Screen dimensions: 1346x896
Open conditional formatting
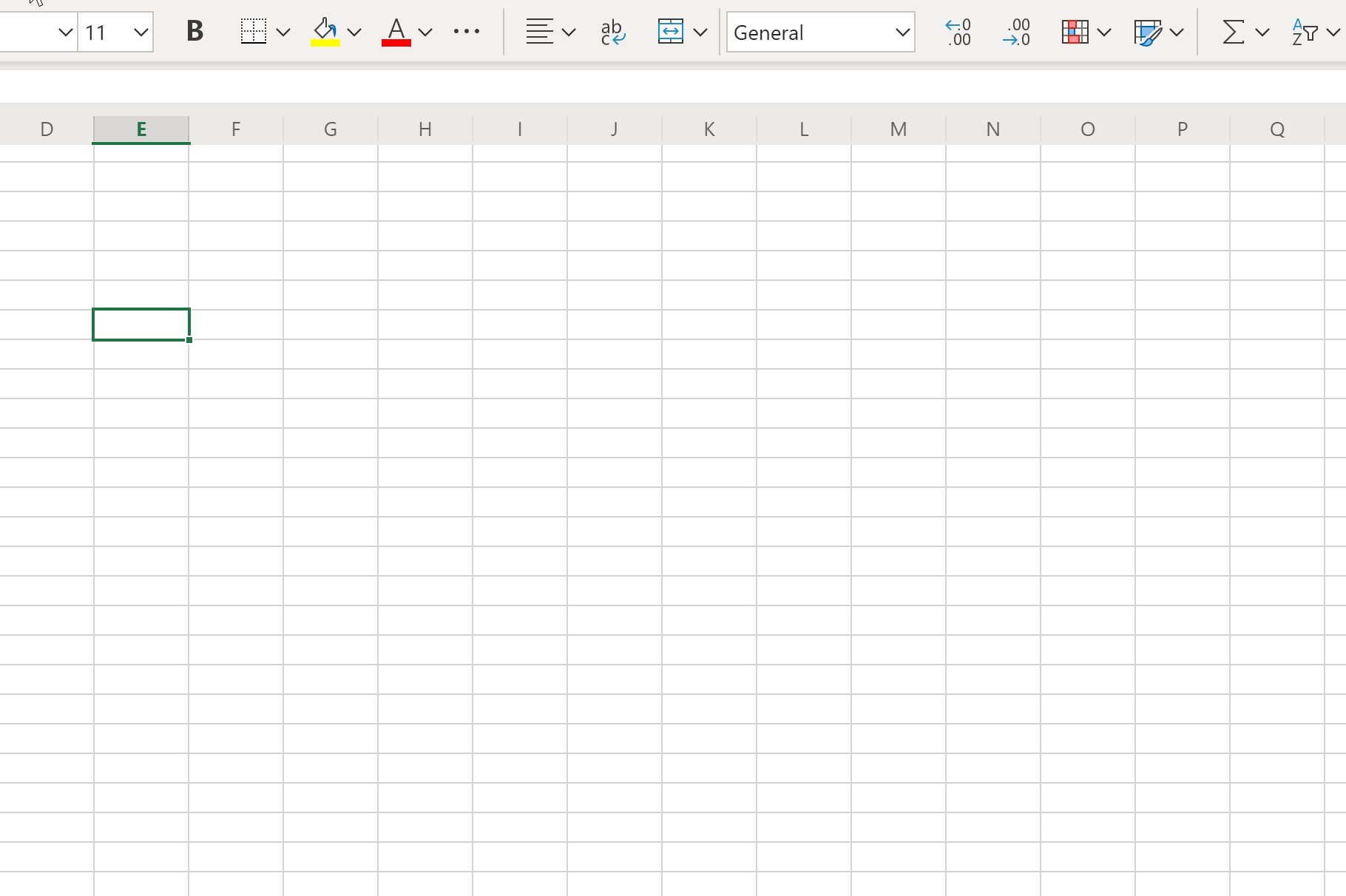tap(1075, 32)
